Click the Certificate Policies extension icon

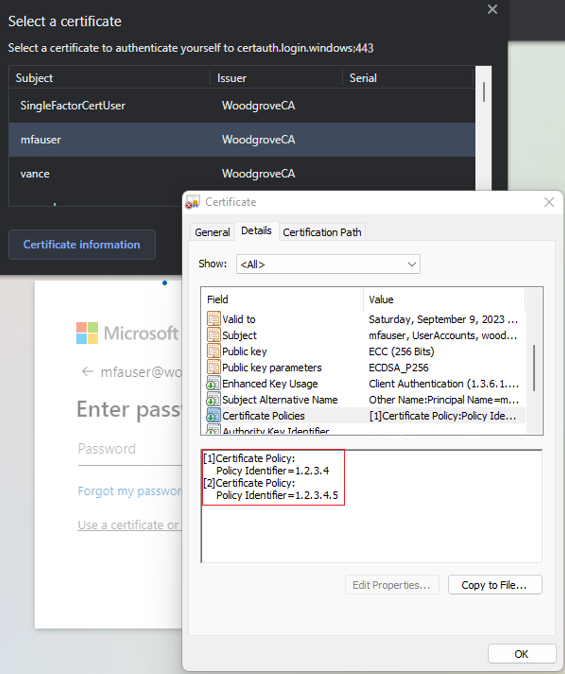point(213,416)
